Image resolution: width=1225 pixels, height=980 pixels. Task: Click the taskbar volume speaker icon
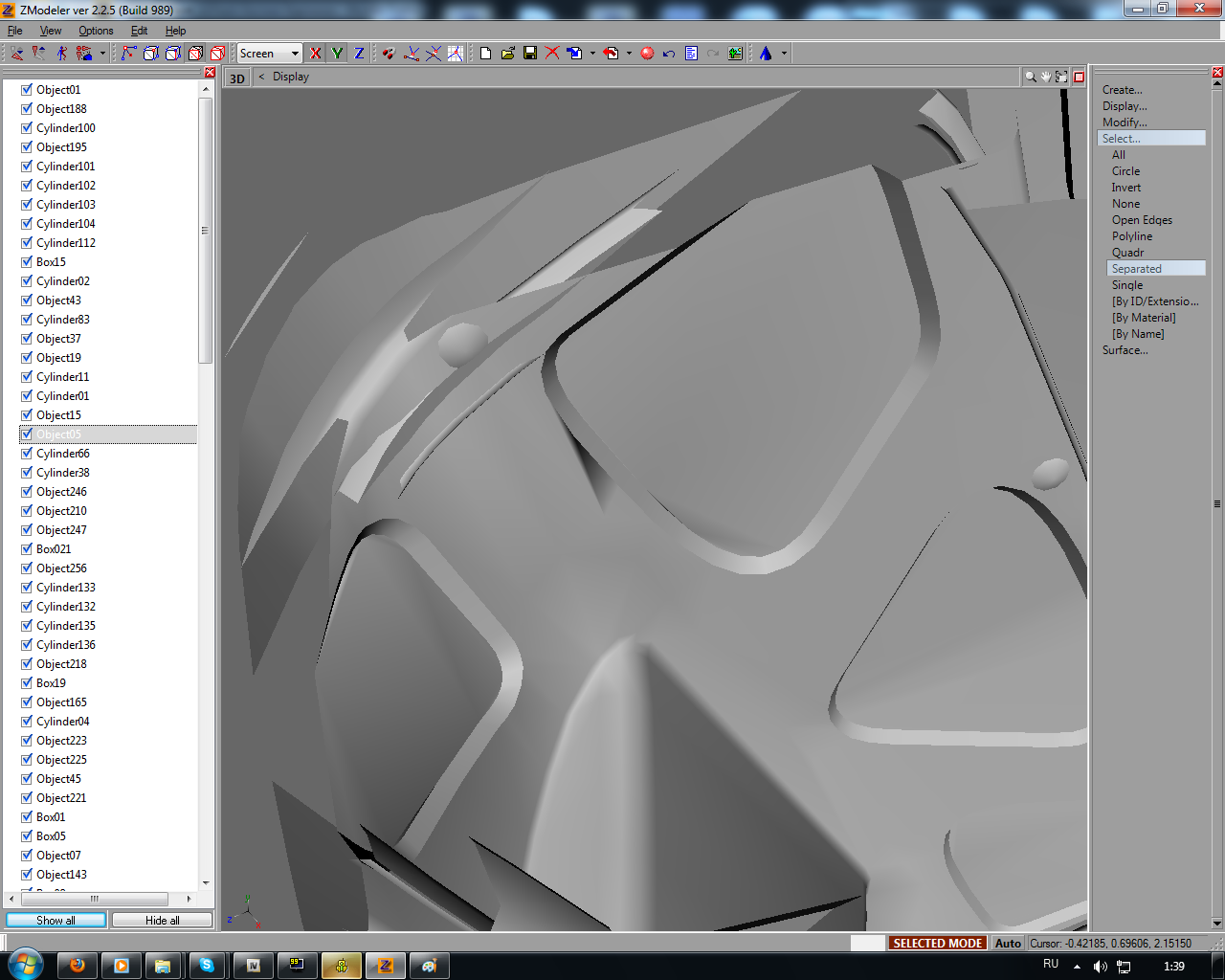point(1101,967)
